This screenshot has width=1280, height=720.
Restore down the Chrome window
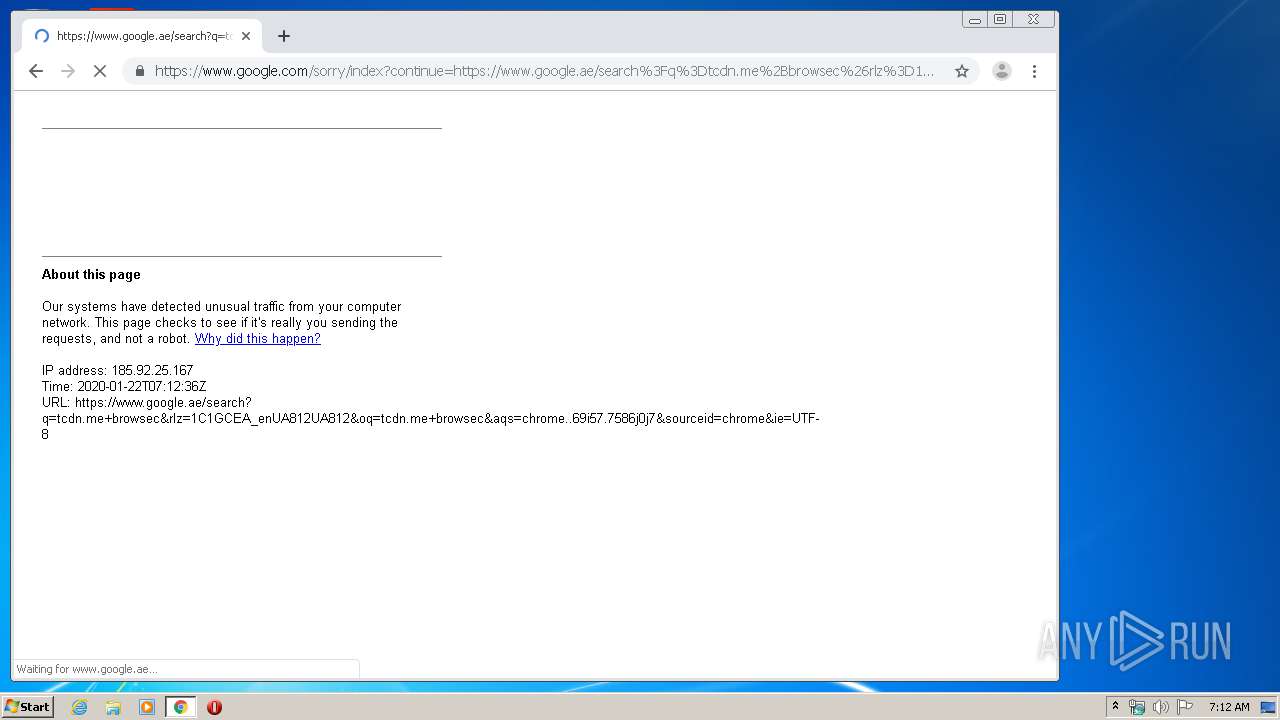[999, 19]
